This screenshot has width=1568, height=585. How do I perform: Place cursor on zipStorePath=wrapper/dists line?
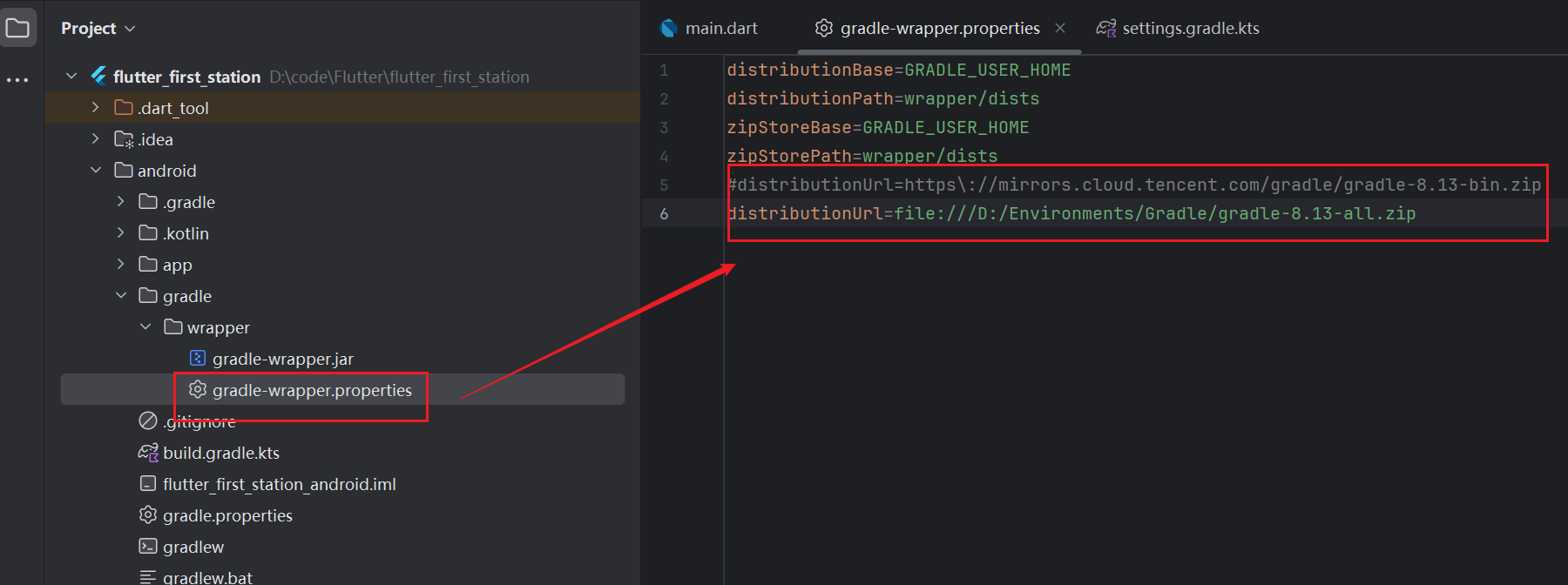(862, 156)
